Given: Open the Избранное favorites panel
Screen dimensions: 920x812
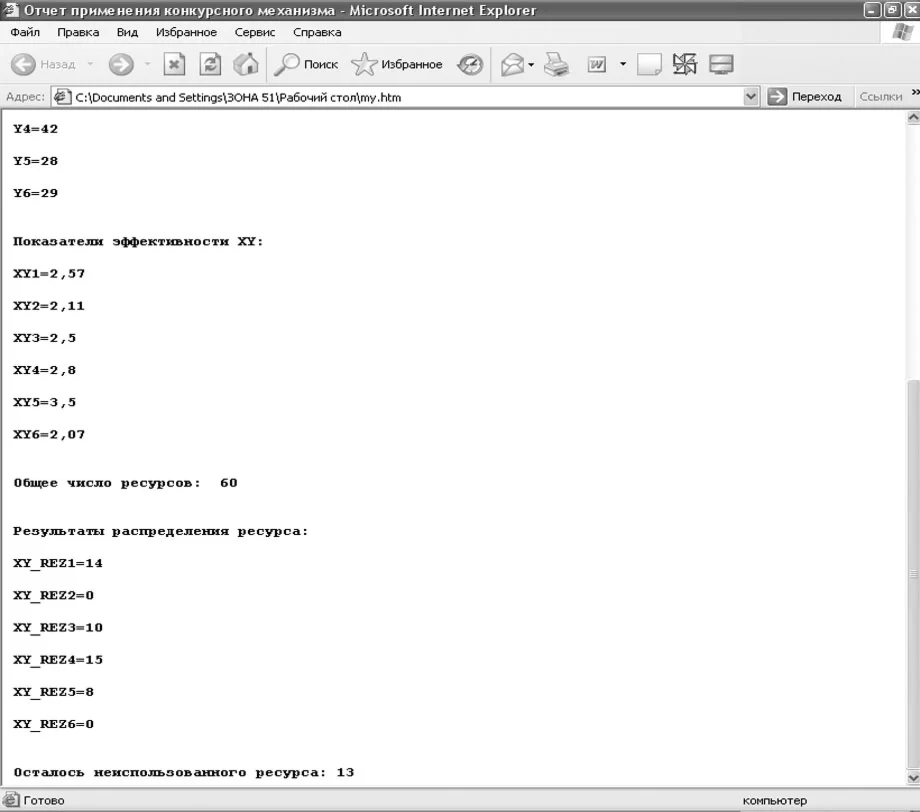Looking at the screenshot, I should [397, 64].
